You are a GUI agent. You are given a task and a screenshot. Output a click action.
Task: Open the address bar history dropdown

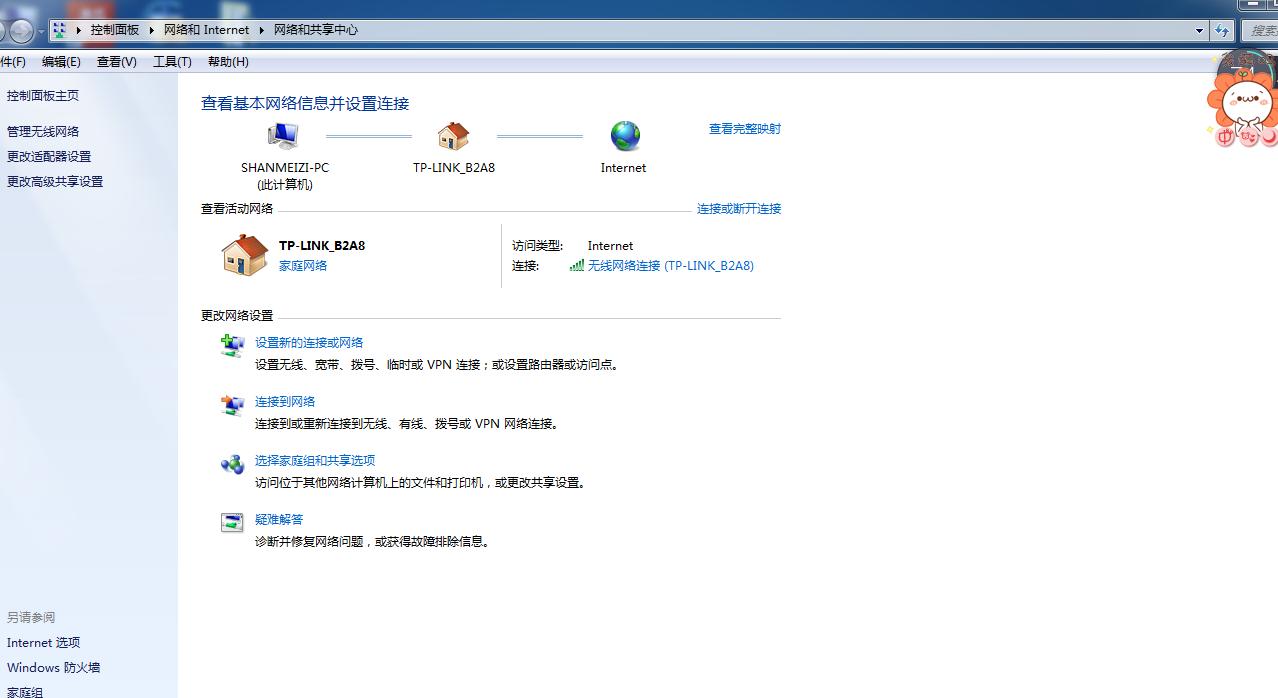click(1201, 30)
